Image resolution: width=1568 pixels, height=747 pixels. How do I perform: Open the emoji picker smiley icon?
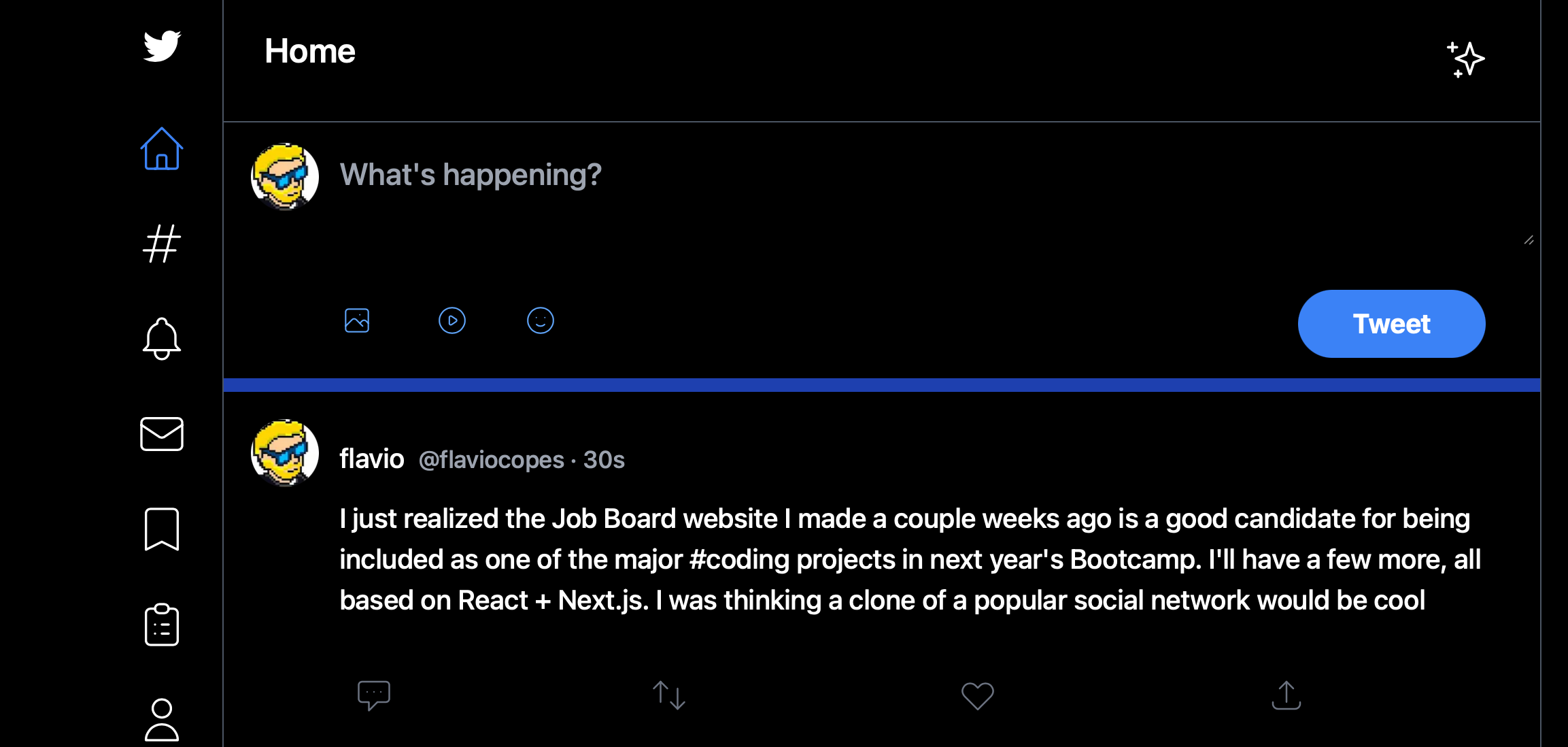click(541, 320)
